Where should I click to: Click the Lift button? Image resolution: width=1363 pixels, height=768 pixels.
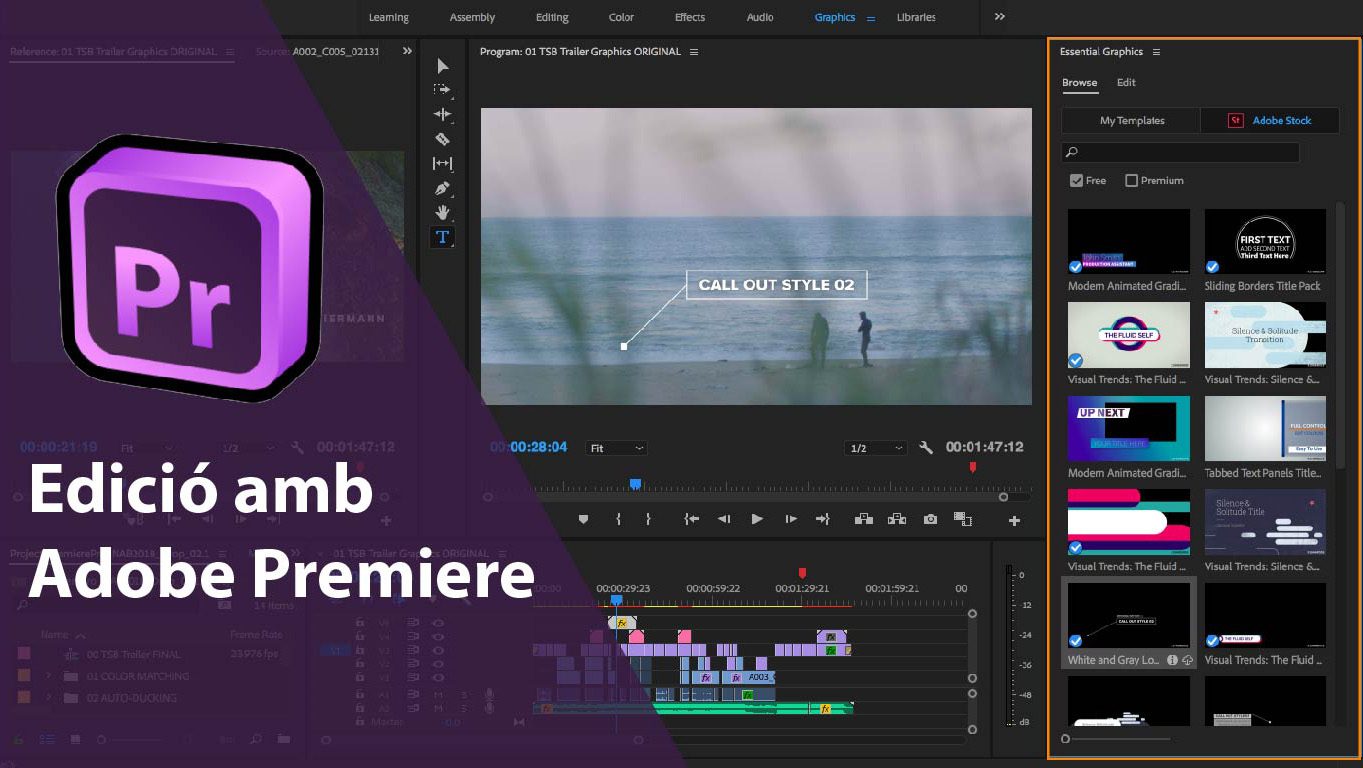pyautogui.click(x=864, y=519)
